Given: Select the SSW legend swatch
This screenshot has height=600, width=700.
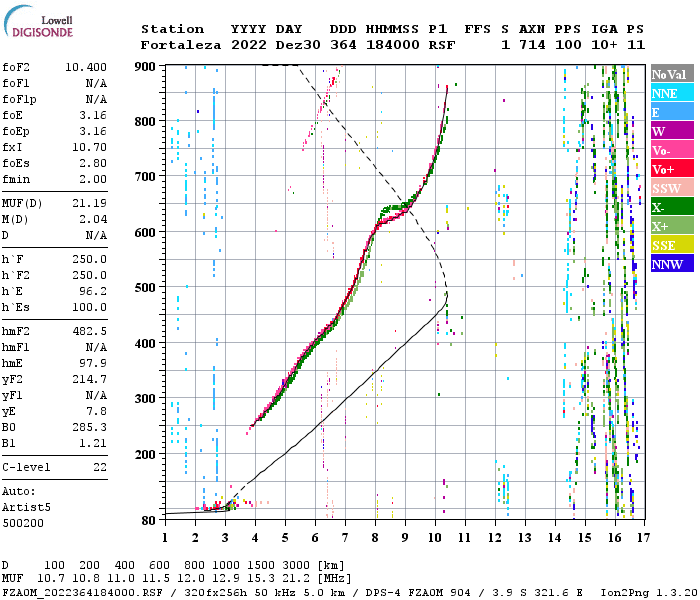Looking at the screenshot, I should click(672, 188).
